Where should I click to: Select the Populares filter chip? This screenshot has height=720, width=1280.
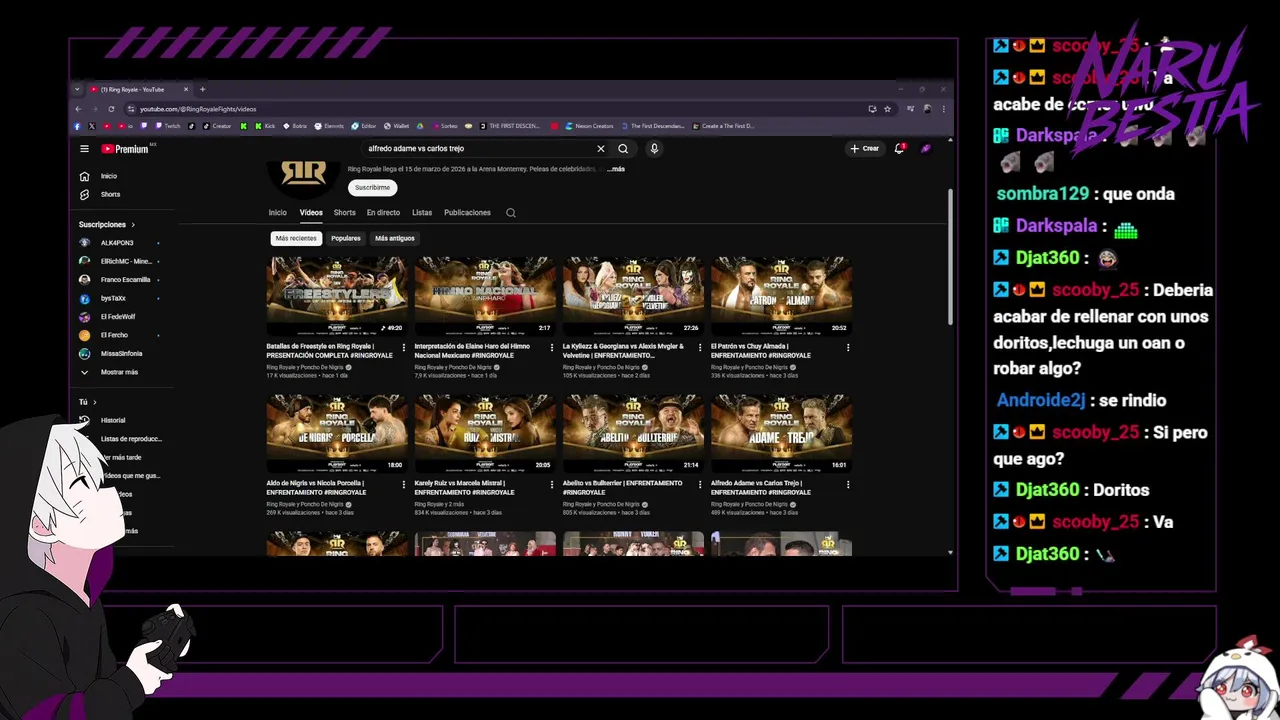click(346, 238)
